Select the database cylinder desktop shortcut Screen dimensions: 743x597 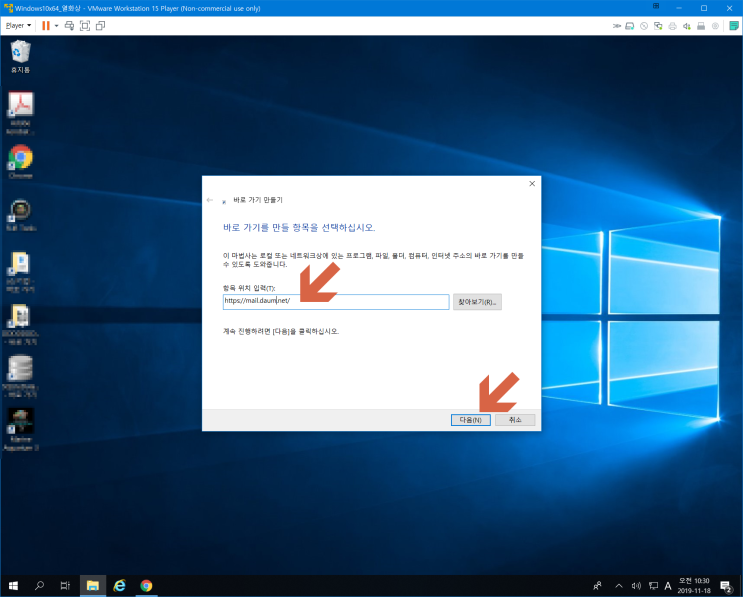pyautogui.click(x=20, y=376)
